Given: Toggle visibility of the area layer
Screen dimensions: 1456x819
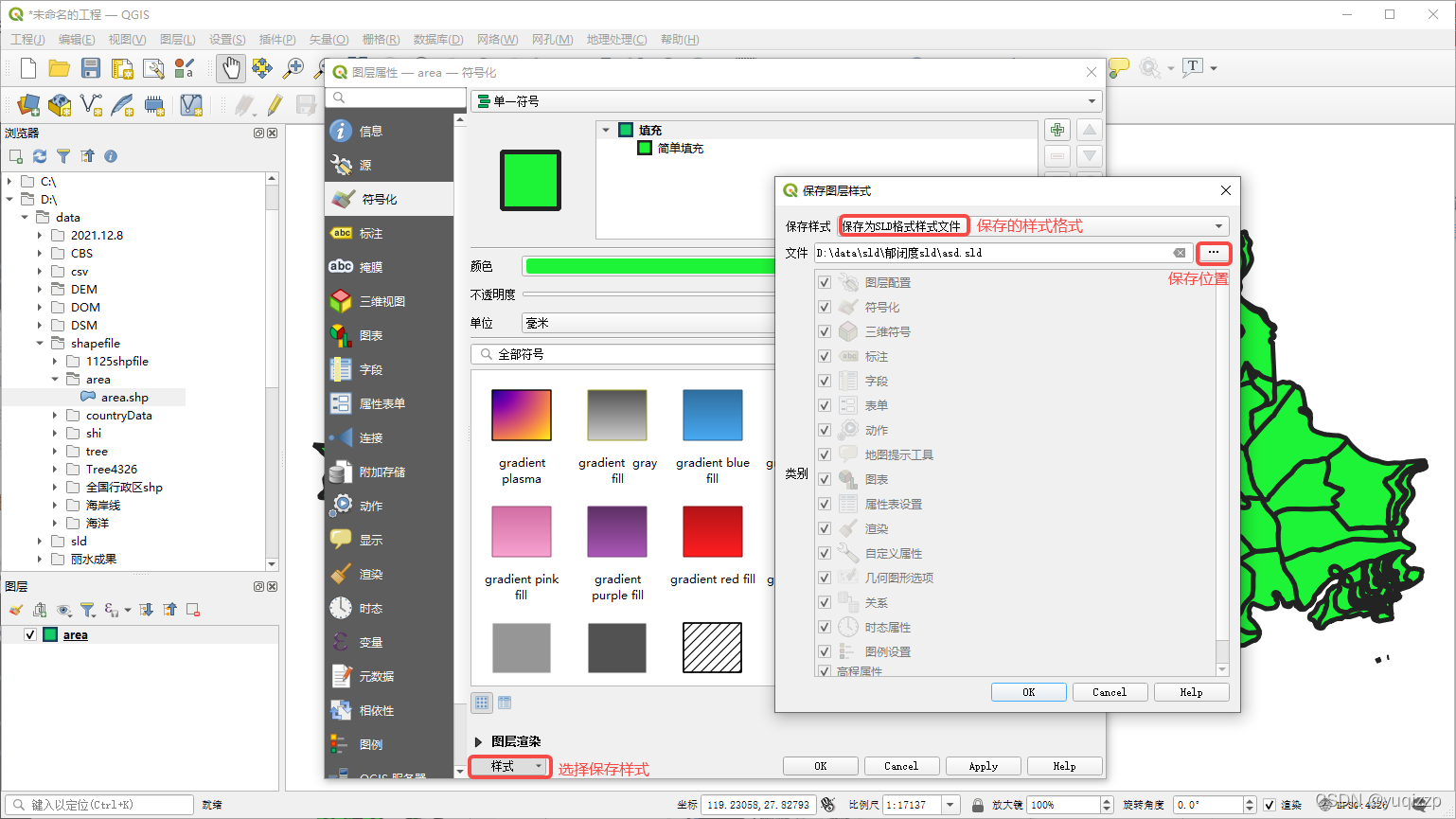Looking at the screenshot, I should [x=30, y=634].
